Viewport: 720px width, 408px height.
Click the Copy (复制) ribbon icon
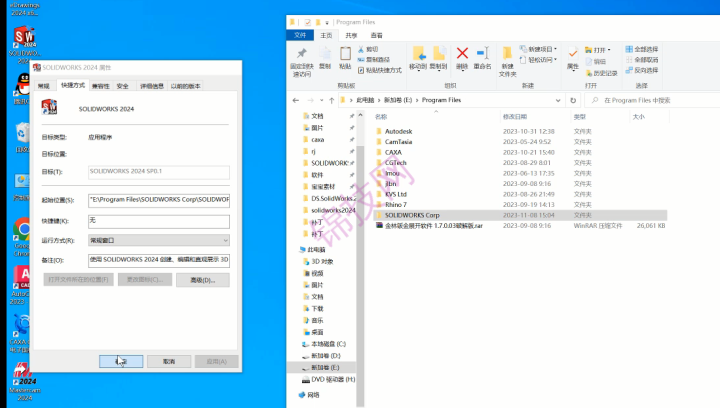click(325, 58)
